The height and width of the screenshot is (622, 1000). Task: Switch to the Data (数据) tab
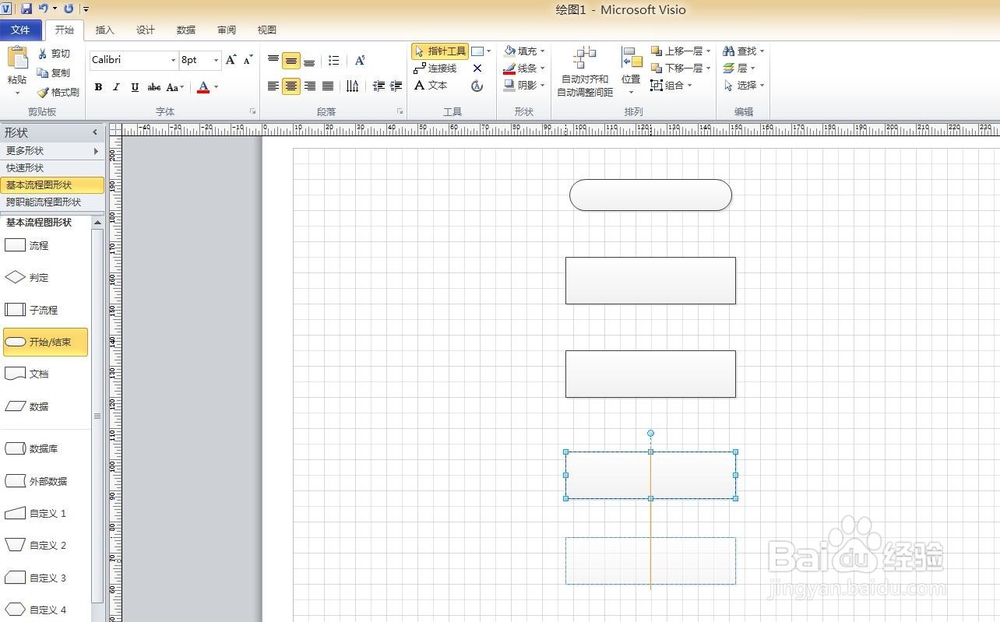pos(186,30)
